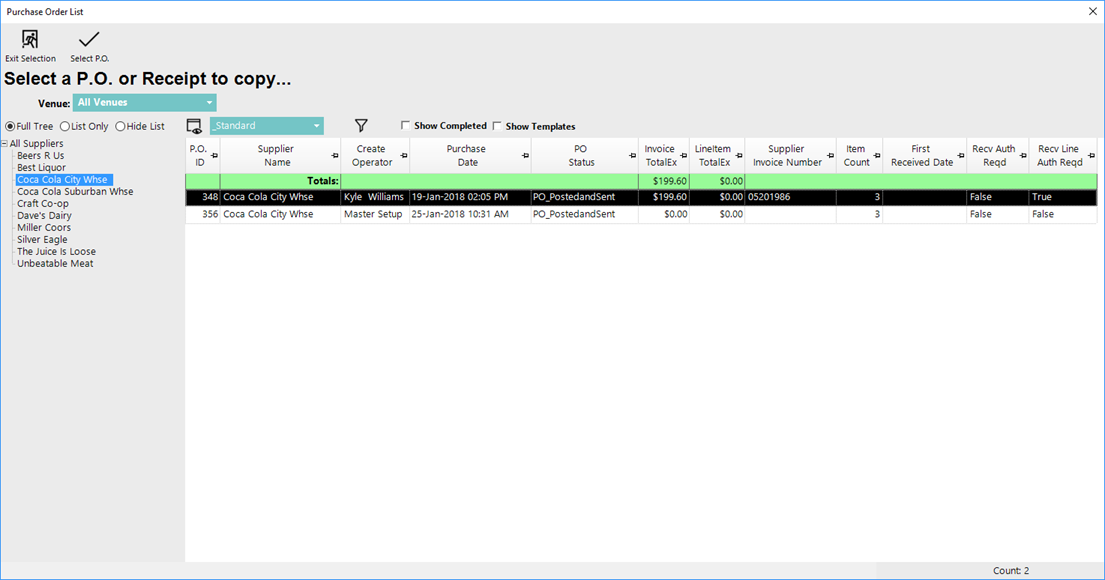The height and width of the screenshot is (580, 1105).
Task: Collapse the All Suppliers tree node
Action: pos(4,144)
